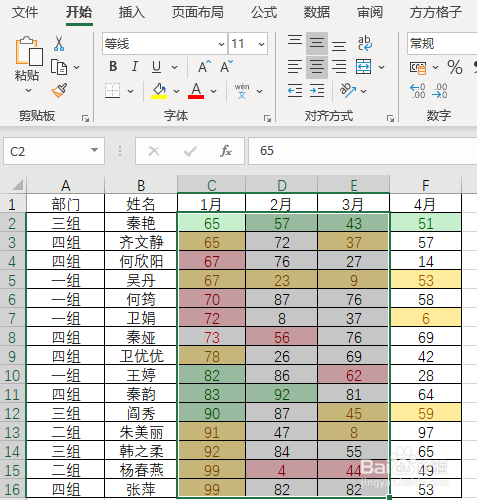Apply cell borders using borders icon
Image resolution: width=477 pixels, height=500 pixels.
pyautogui.click(x=112, y=91)
